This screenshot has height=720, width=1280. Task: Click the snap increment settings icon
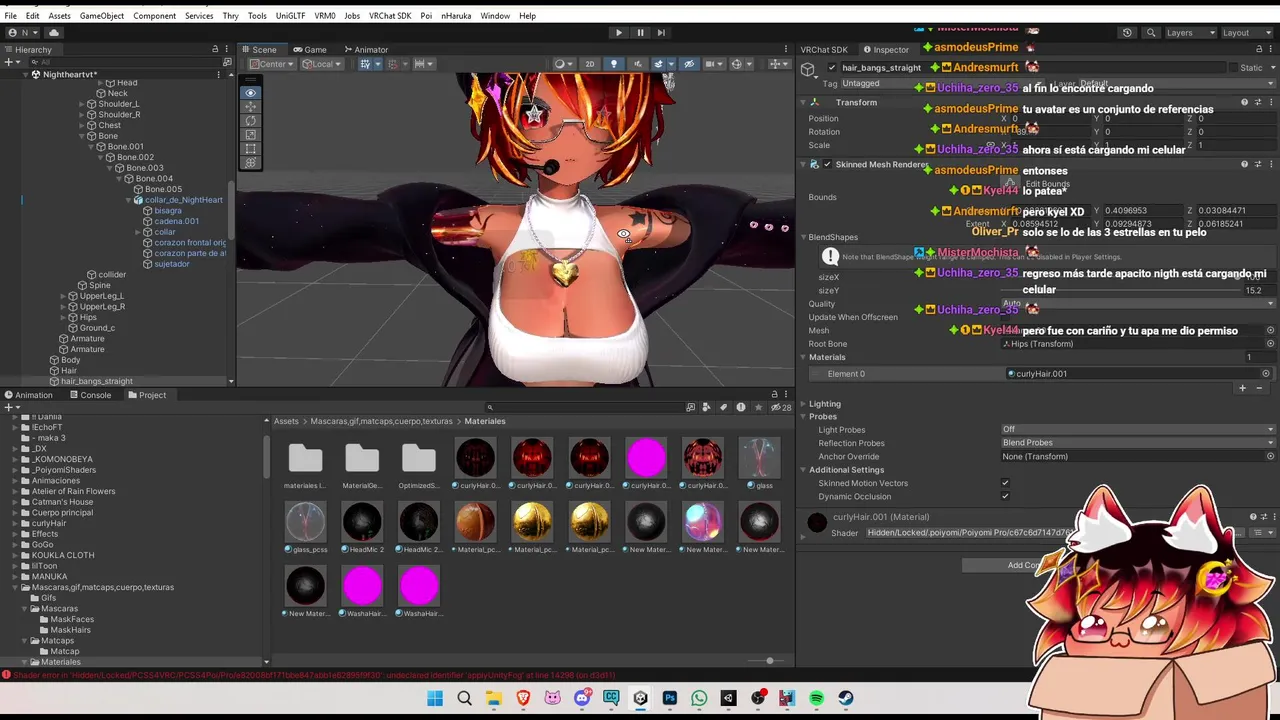coord(424,64)
